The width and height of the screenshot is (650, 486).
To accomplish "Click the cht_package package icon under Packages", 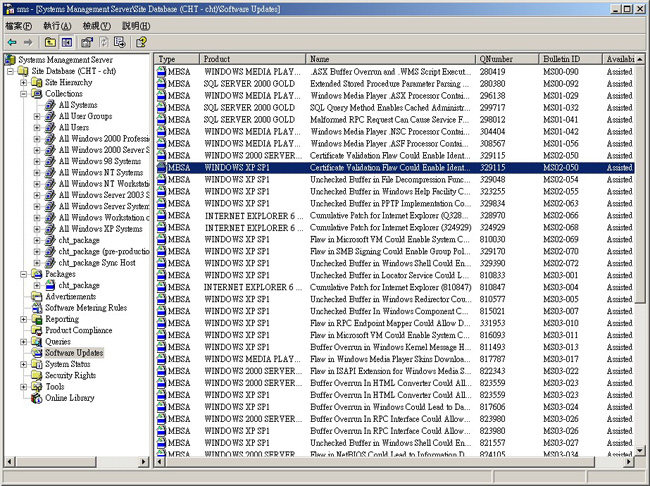I will (x=50, y=285).
